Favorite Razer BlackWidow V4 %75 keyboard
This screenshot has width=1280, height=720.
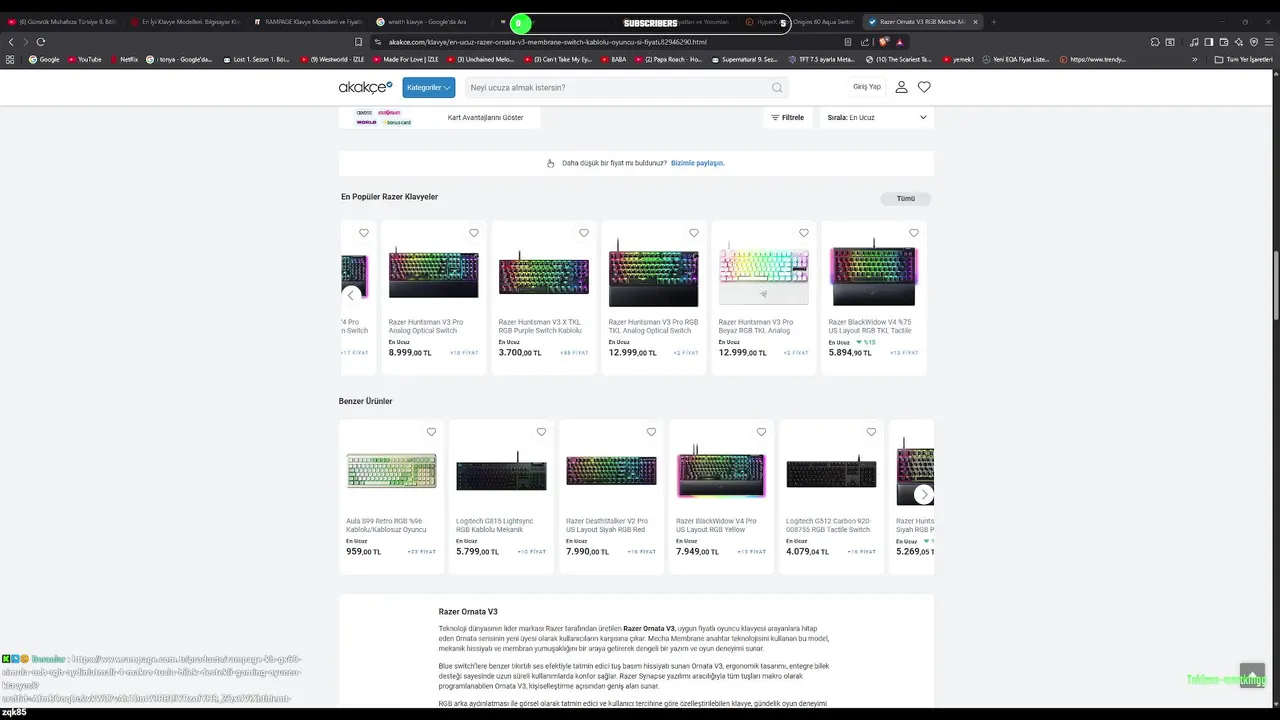point(914,233)
